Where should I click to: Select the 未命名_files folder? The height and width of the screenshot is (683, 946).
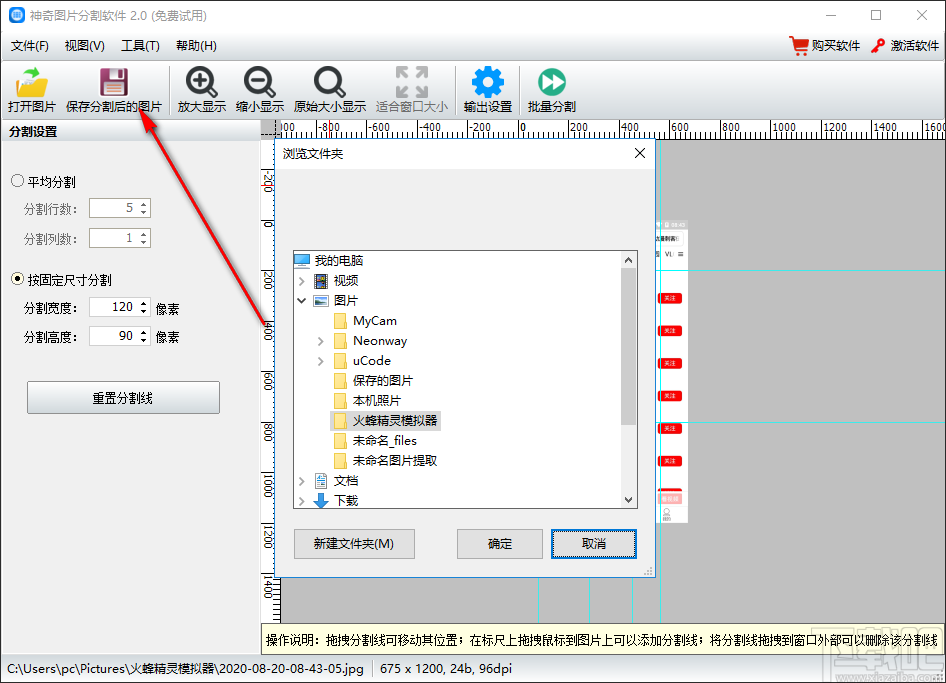pos(384,440)
